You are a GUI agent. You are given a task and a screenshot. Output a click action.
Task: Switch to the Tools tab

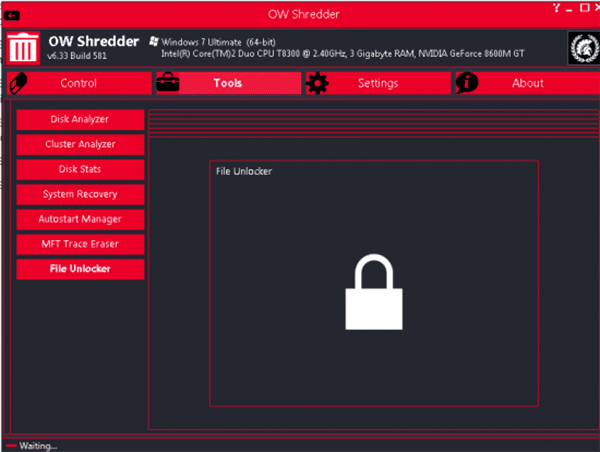coord(229,83)
